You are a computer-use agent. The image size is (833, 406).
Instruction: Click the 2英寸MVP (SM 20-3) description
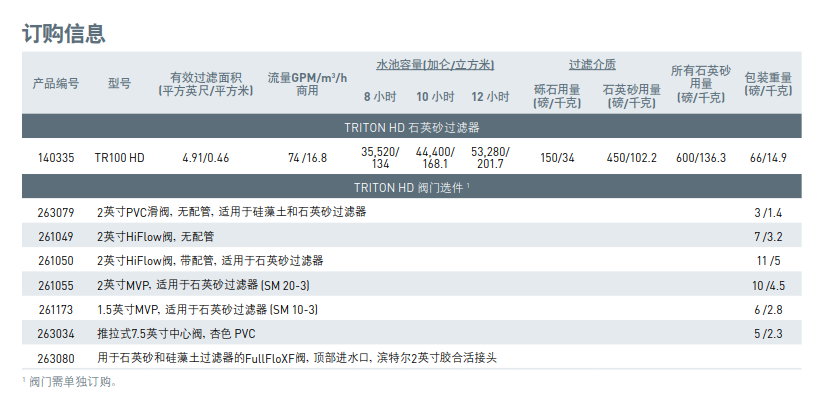(x=203, y=285)
